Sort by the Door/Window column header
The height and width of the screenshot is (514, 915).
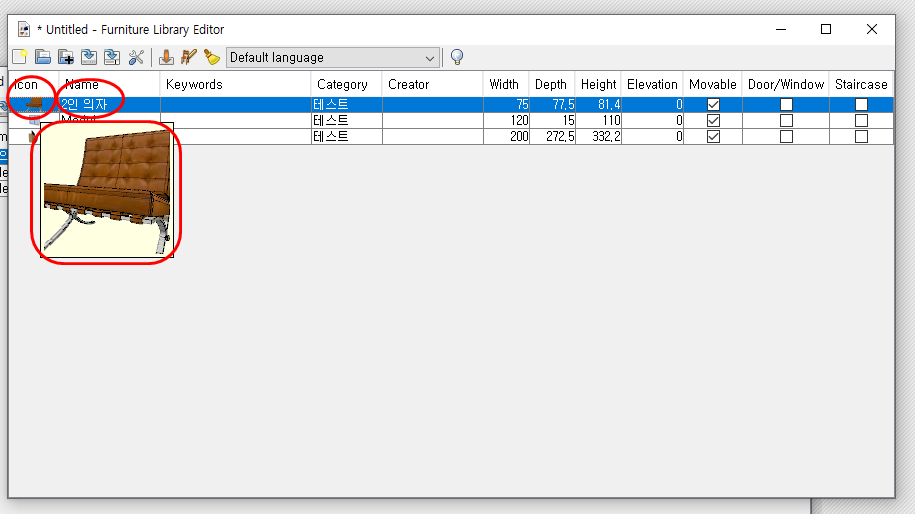786,85
